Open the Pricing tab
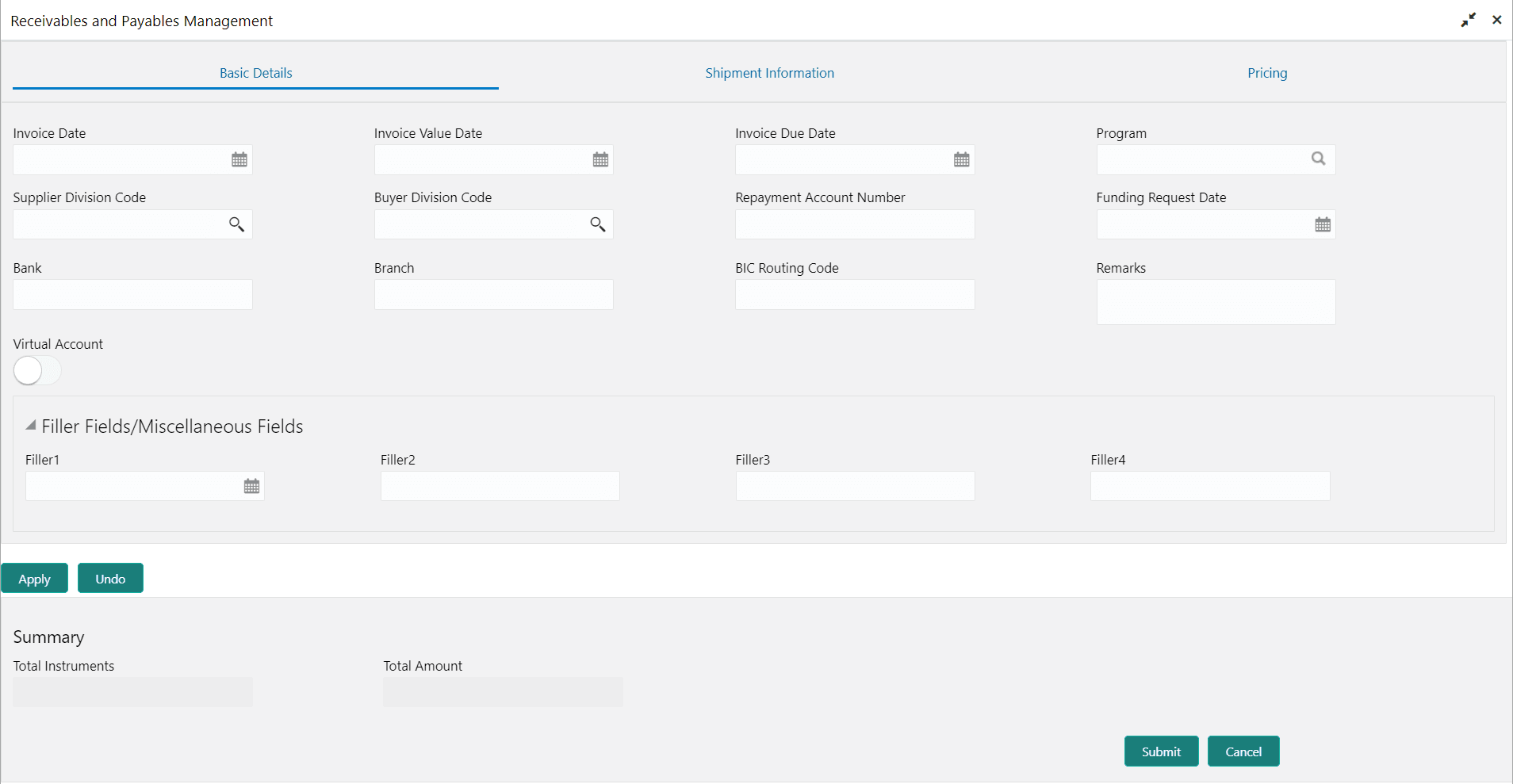Viewport: 1513px width, 784px height. tap(1267, 73)
